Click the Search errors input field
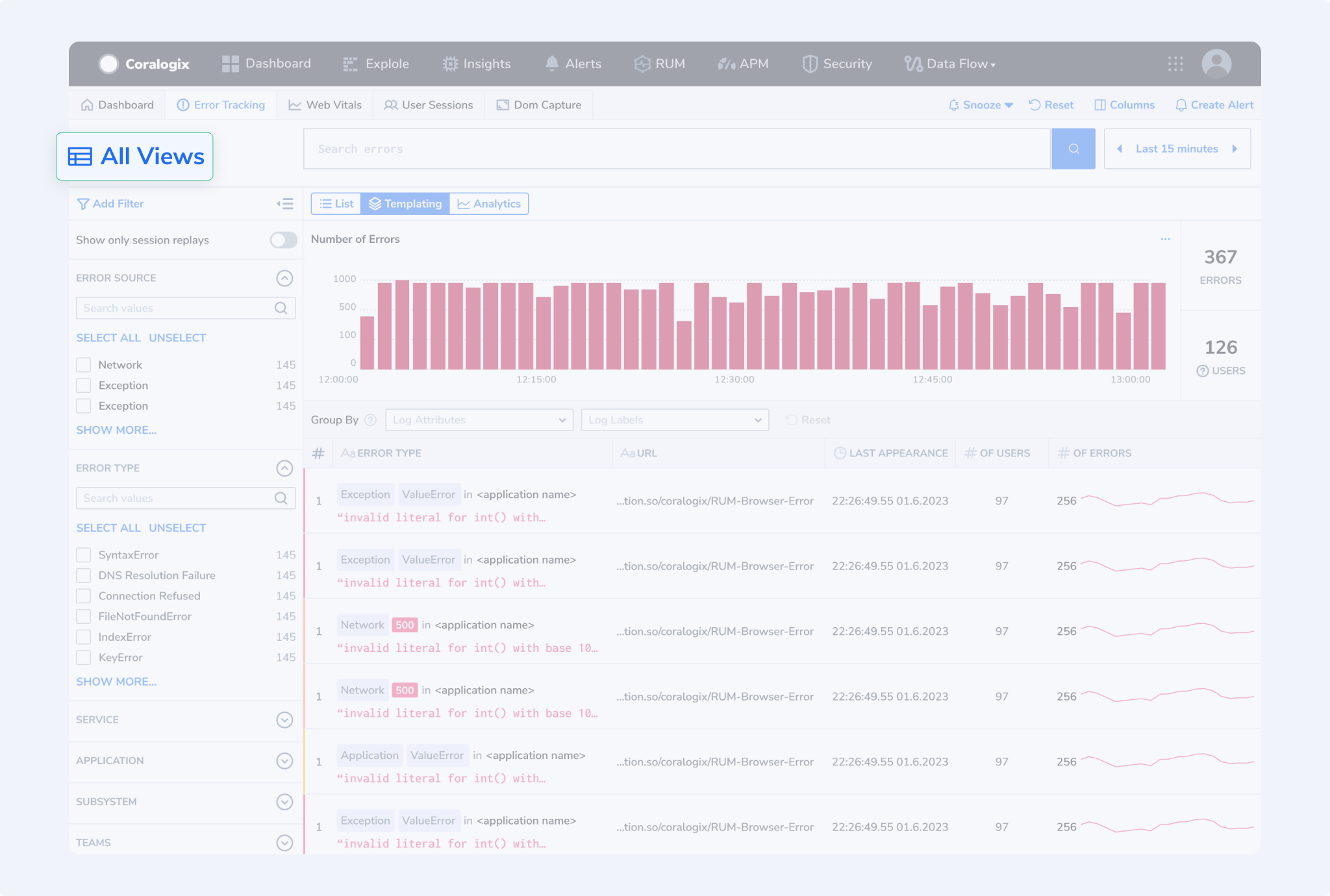Image resolution: width=1330 pixels, height=896 pixels. pyautogui.click(x=677, y=149)
